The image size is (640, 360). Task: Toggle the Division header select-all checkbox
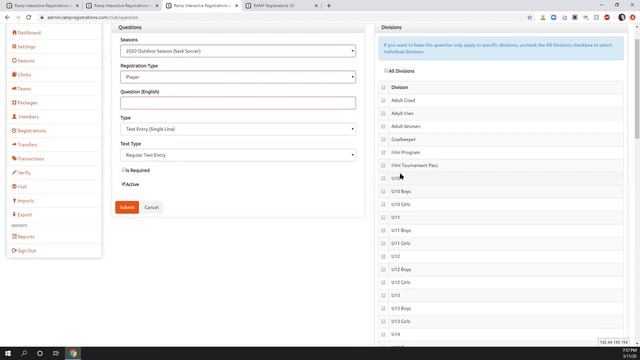[383, 87]
